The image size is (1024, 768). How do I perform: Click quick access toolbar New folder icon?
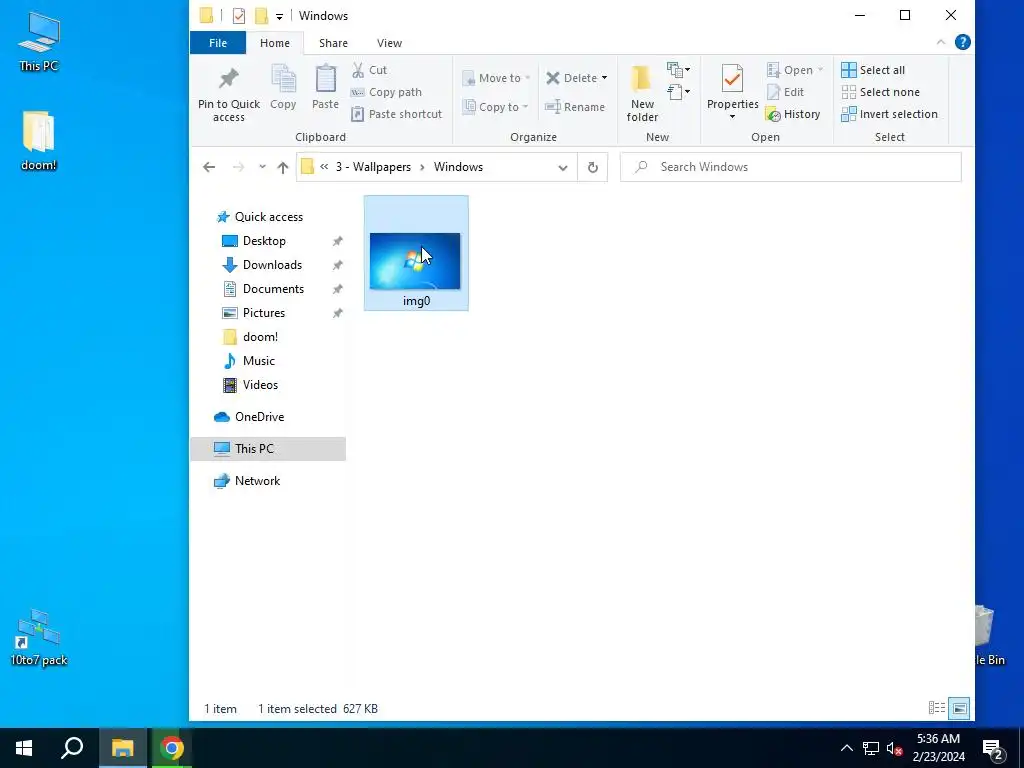[261, 16]
